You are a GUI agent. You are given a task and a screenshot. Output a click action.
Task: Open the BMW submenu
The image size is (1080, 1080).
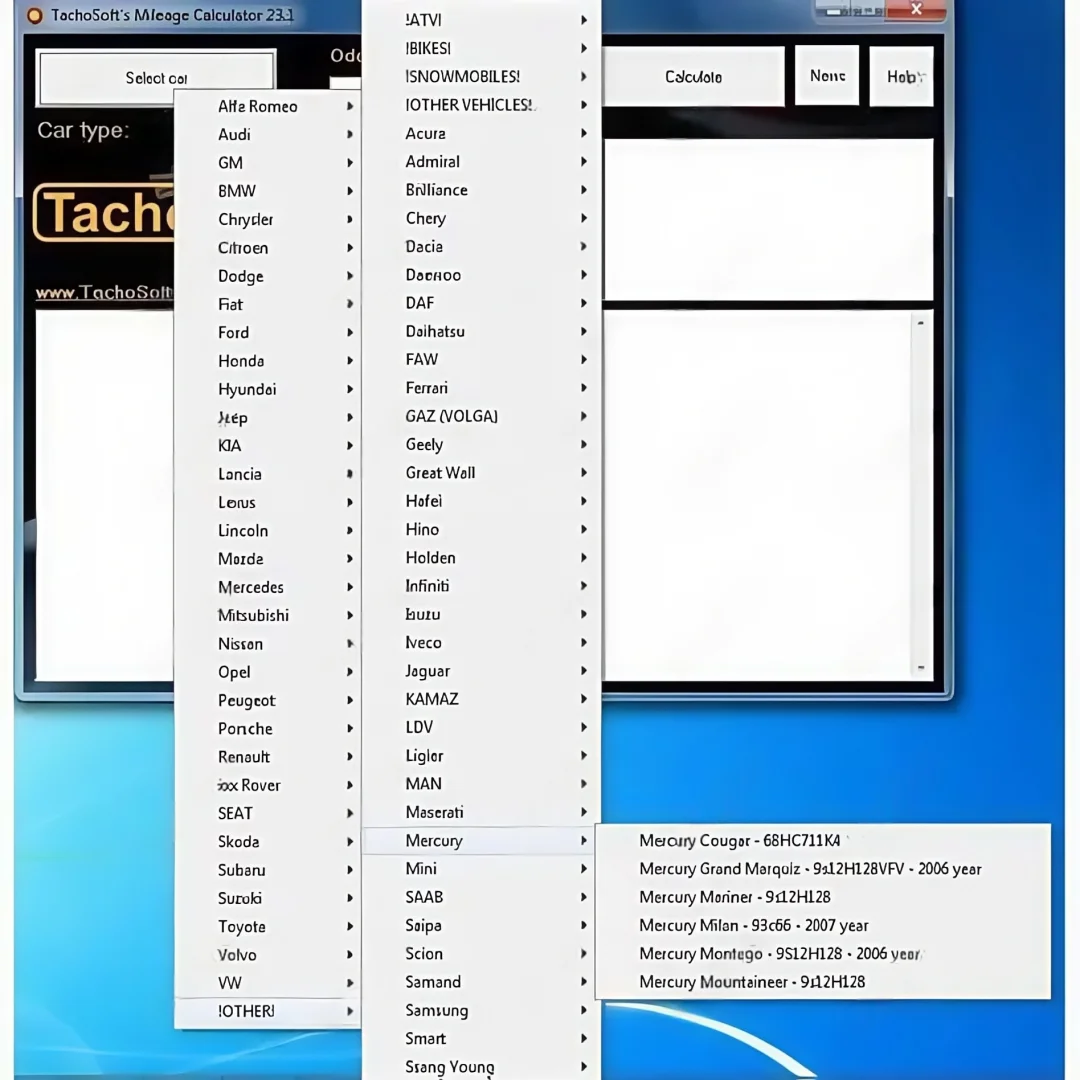[267, 191]
